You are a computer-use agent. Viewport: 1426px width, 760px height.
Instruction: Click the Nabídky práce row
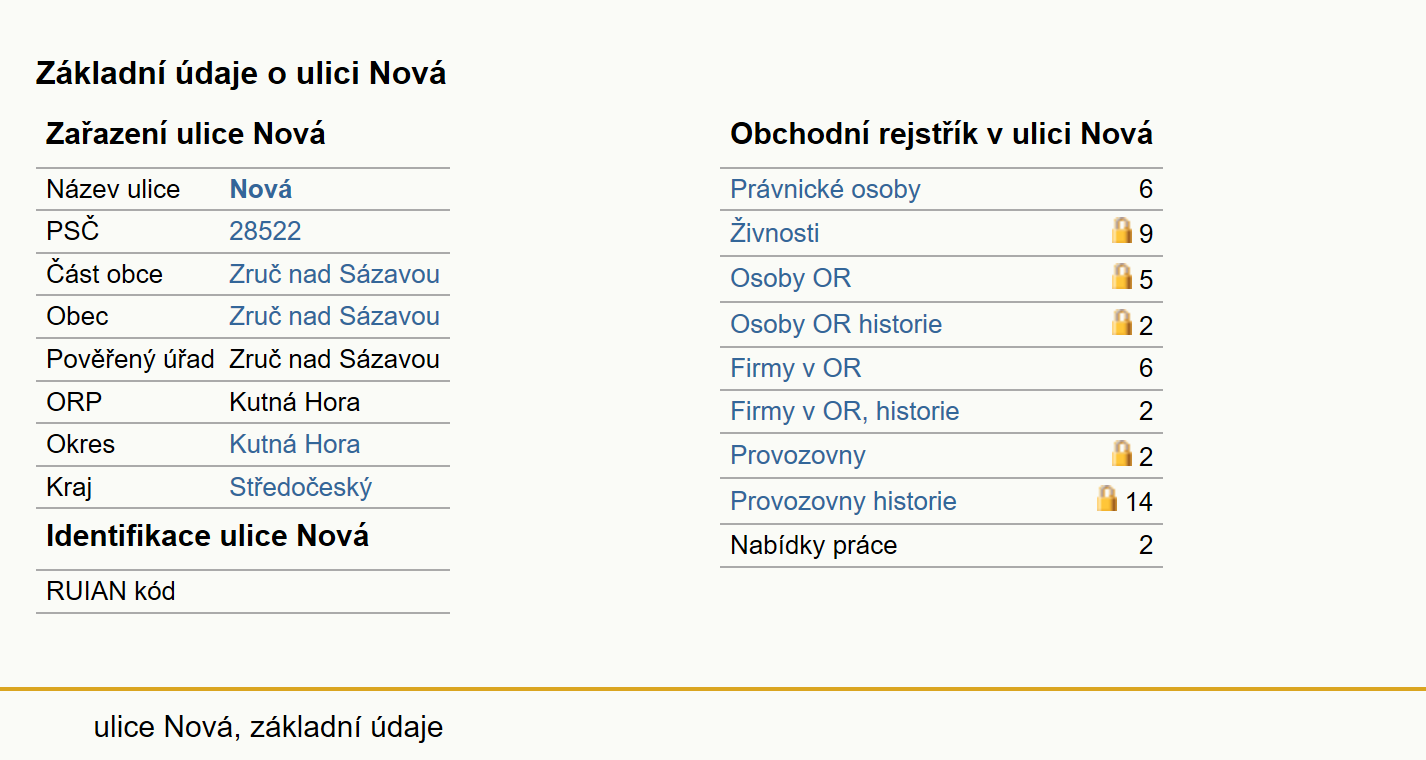point(941,545)
